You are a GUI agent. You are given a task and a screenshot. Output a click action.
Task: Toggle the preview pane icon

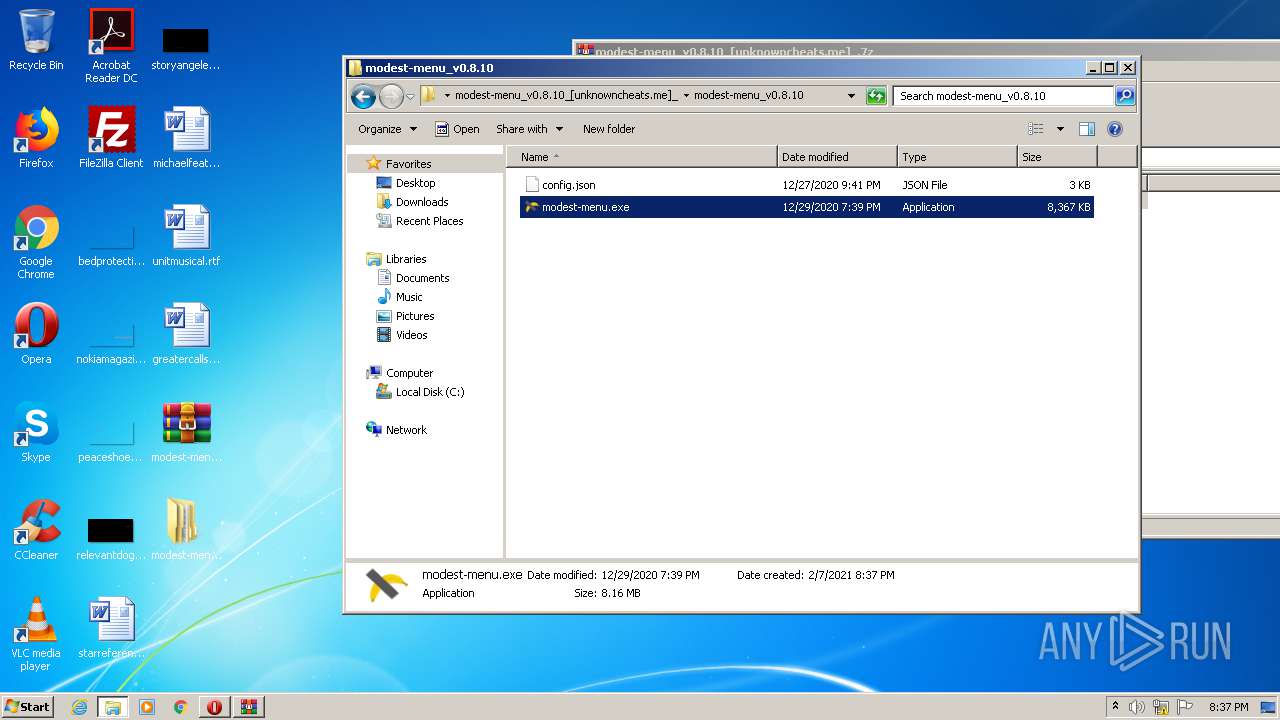(1087, 129)
